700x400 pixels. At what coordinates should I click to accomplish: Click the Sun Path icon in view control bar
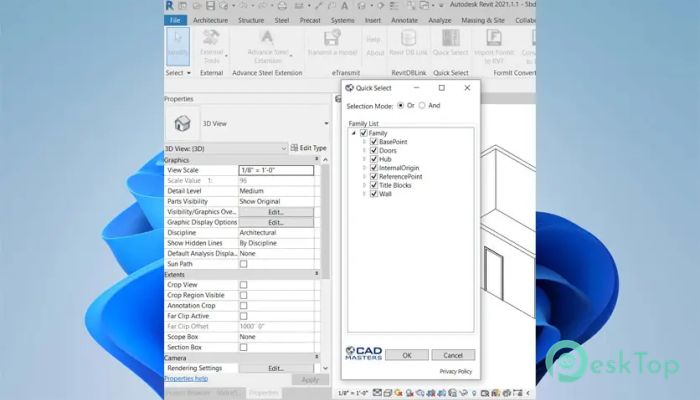coord(398,393)
